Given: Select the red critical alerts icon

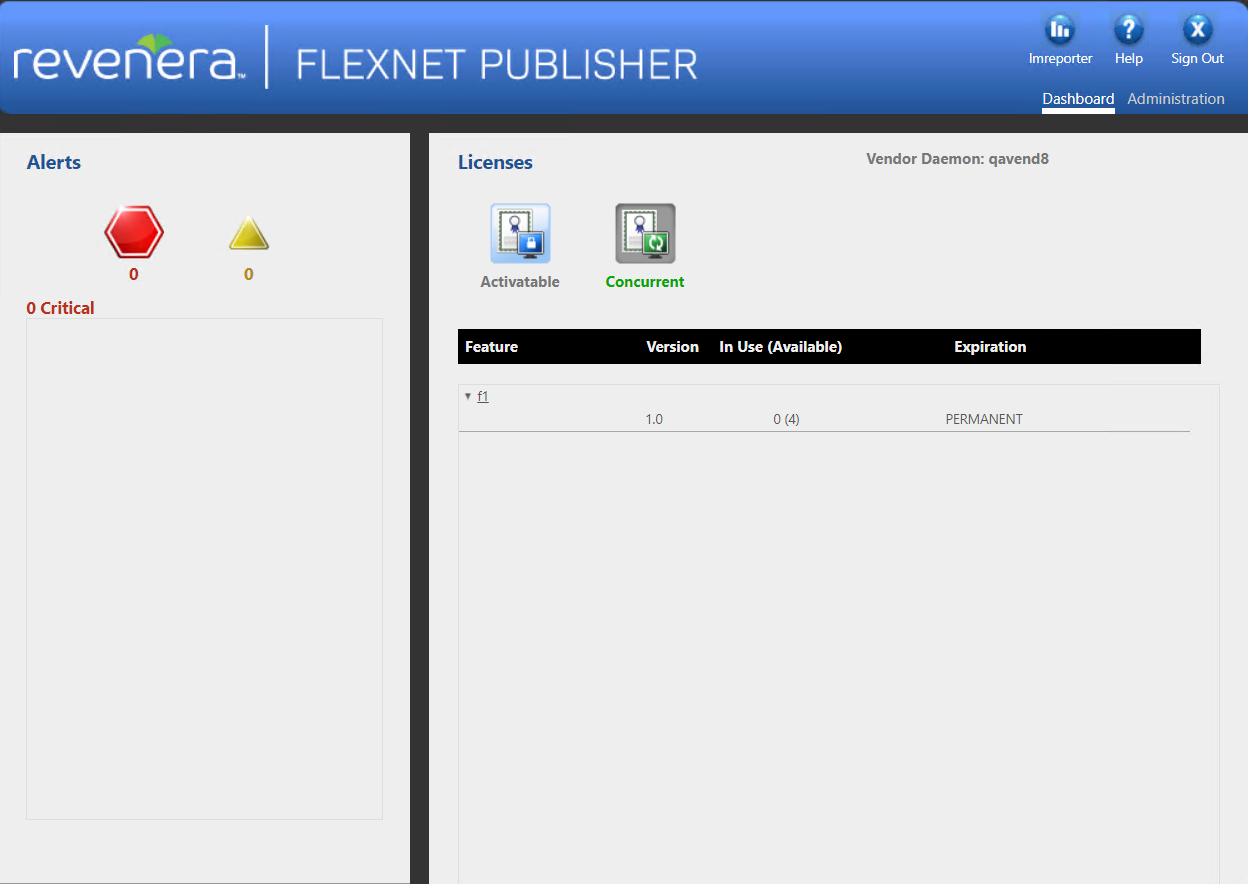Looking at the screenshot, I should coord(134,233).
